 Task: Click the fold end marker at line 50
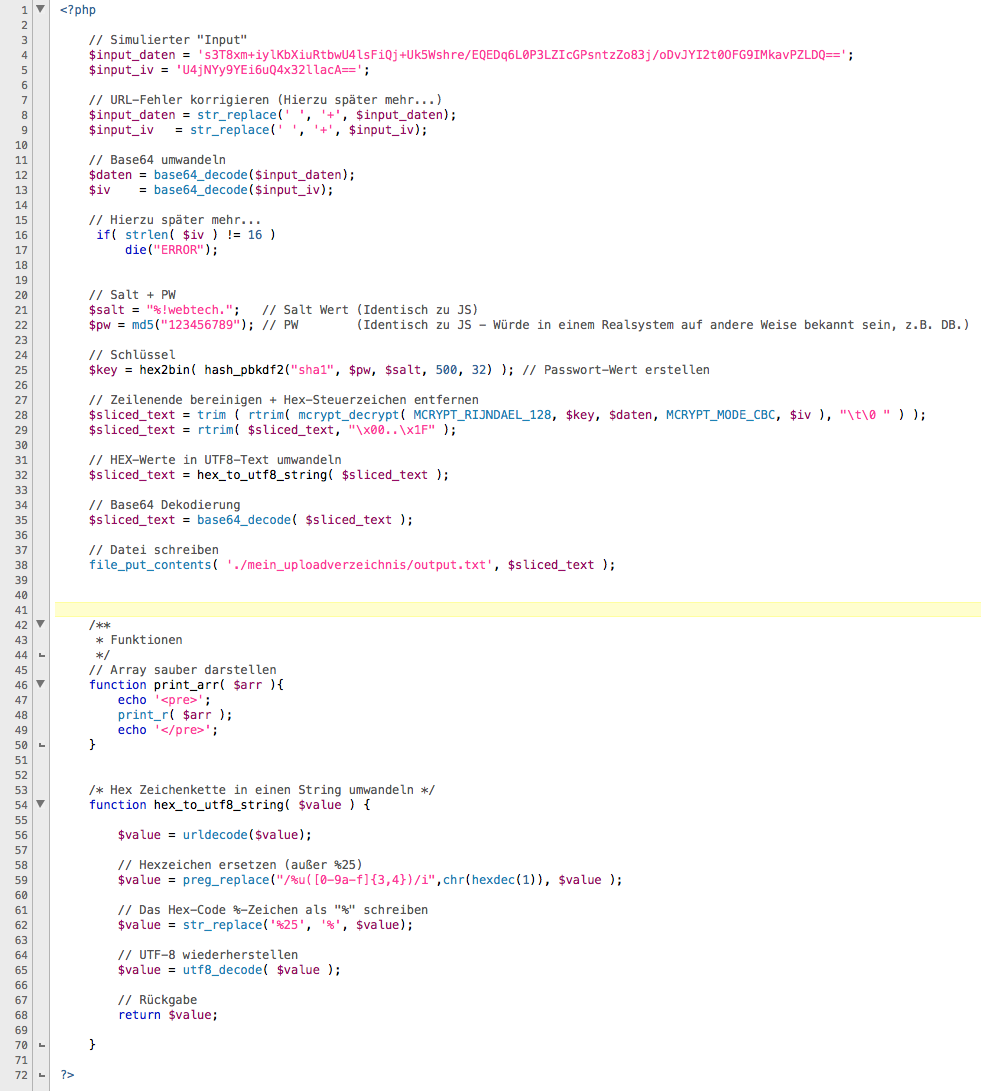pyautogui.click(x=42, y=745)
